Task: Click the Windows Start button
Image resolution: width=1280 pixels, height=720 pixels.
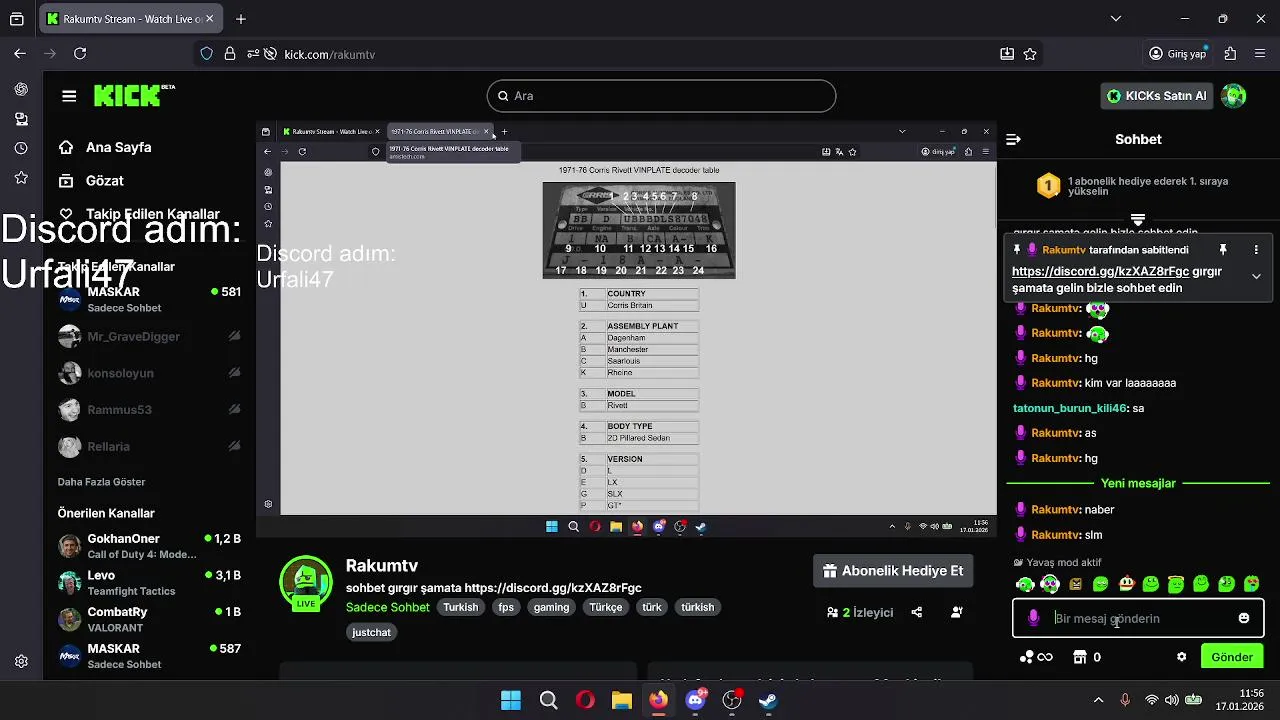Action: point(511,700)
